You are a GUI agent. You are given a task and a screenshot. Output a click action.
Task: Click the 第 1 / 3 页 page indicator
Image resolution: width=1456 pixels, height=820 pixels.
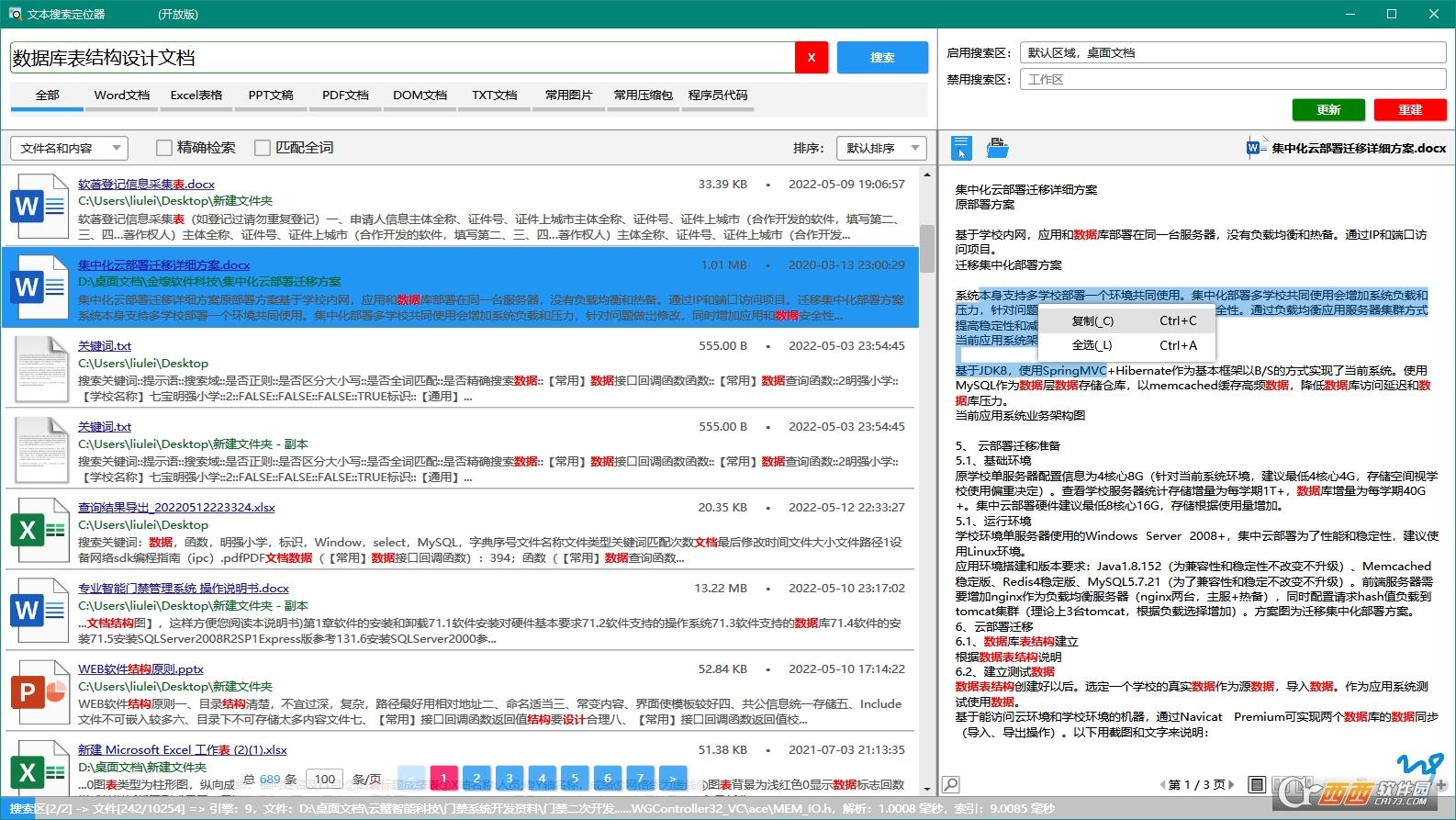[x=1197, y=784]
